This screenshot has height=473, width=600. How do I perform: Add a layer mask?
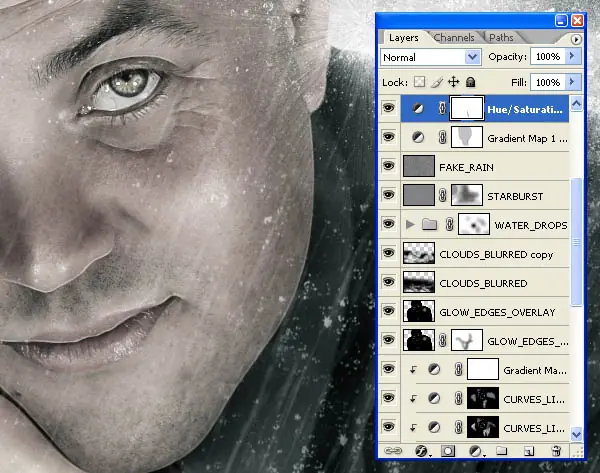pyautogui.click(x=448, y=451)
